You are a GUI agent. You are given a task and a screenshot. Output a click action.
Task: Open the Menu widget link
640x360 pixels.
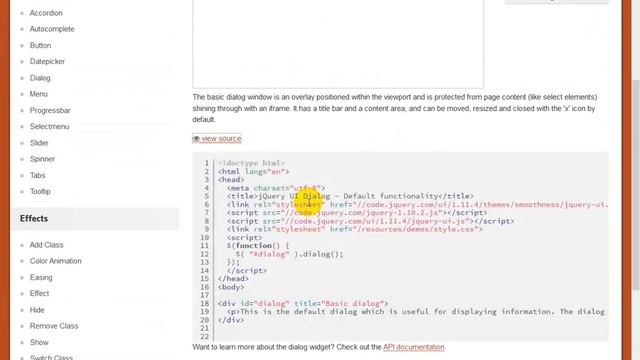38,94
